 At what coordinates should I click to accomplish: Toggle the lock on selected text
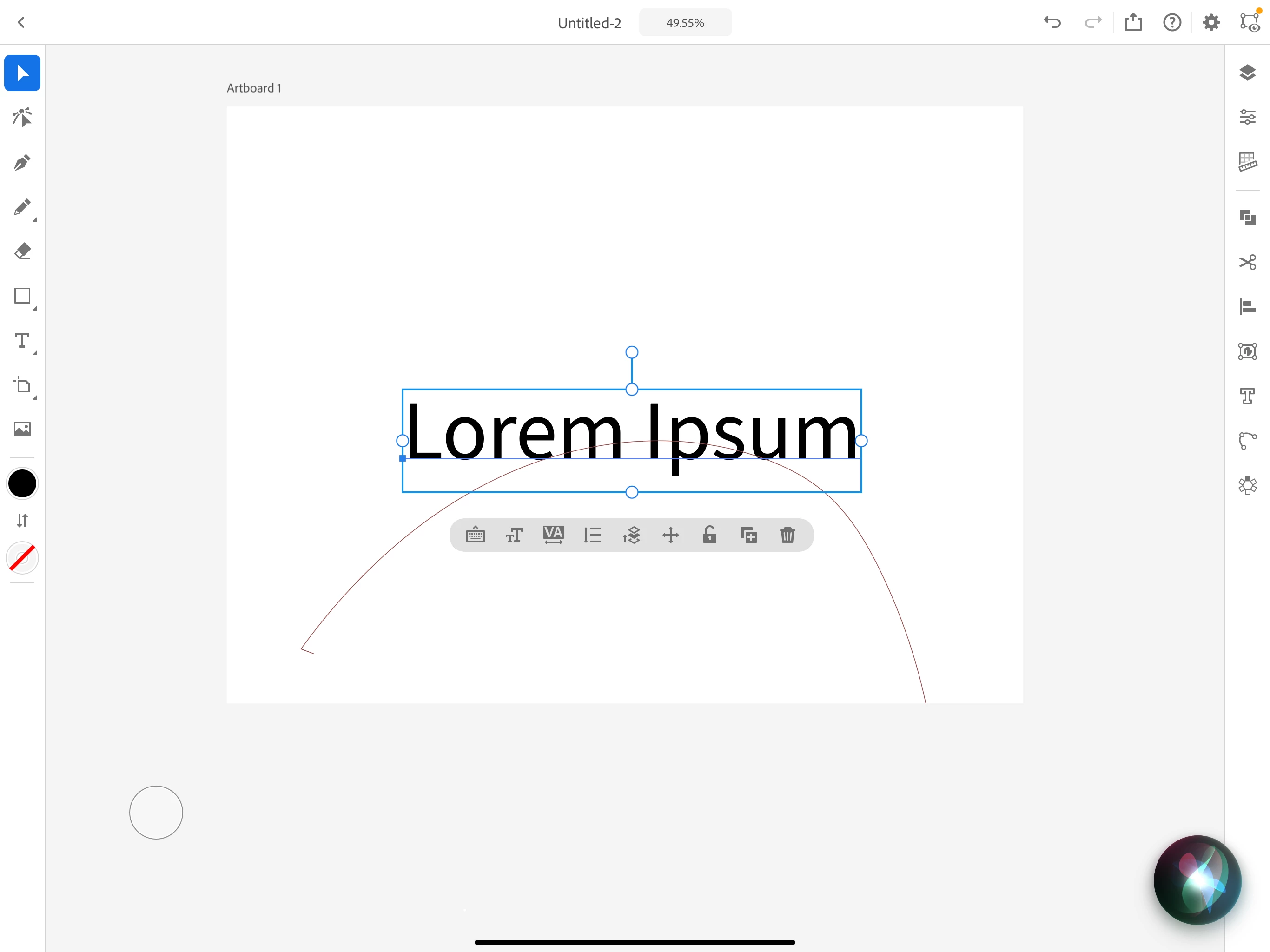(x=710, y=535)
